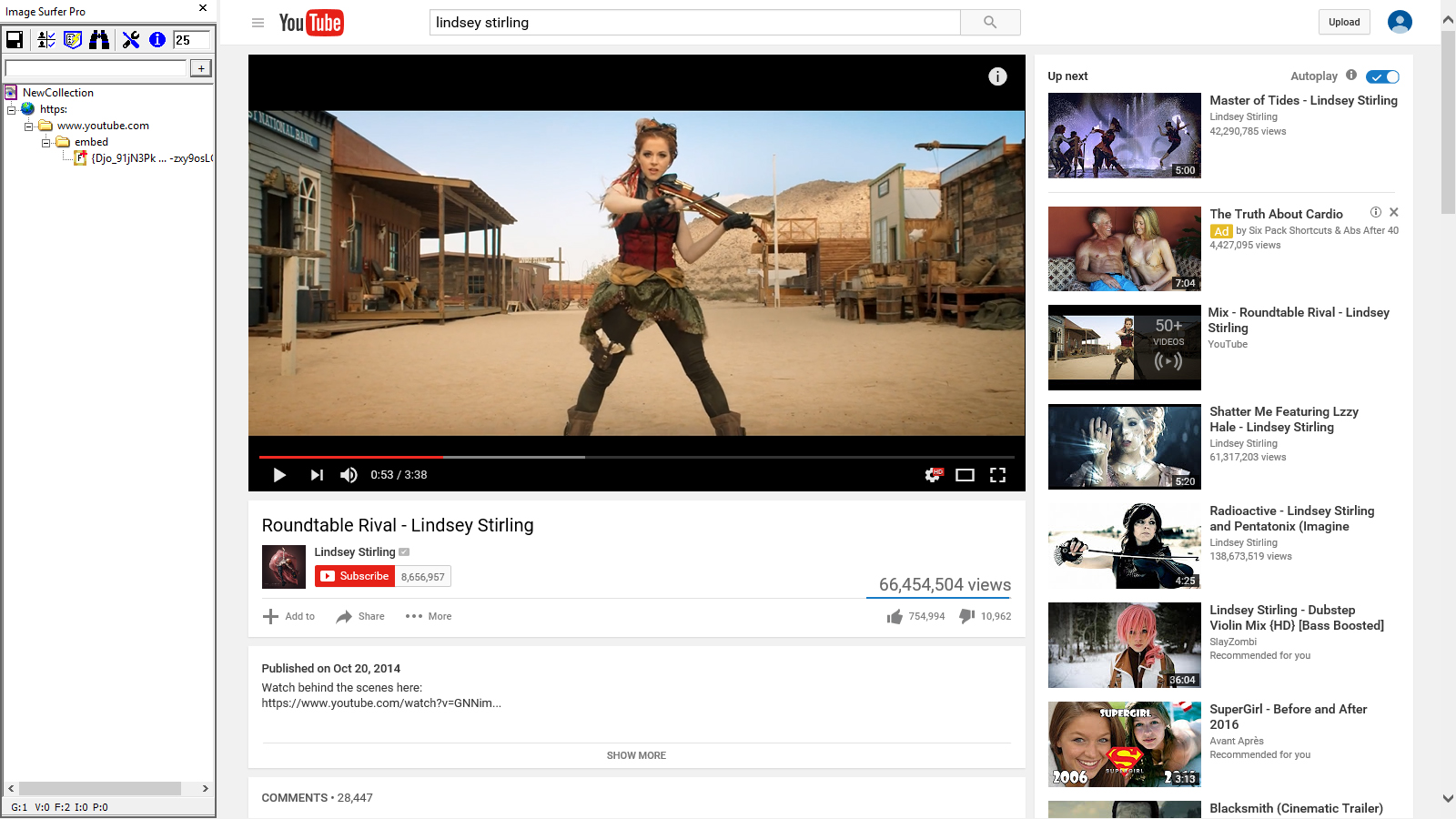Focus the YouTube search box

(695, 23)
